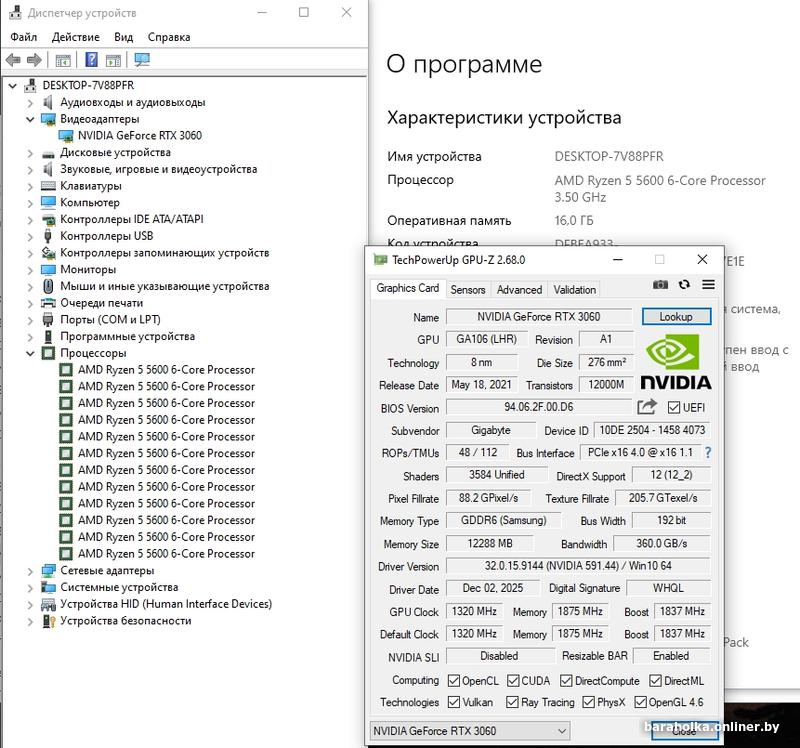Click the scan for hardware changes monitor icon

[142, 60]
